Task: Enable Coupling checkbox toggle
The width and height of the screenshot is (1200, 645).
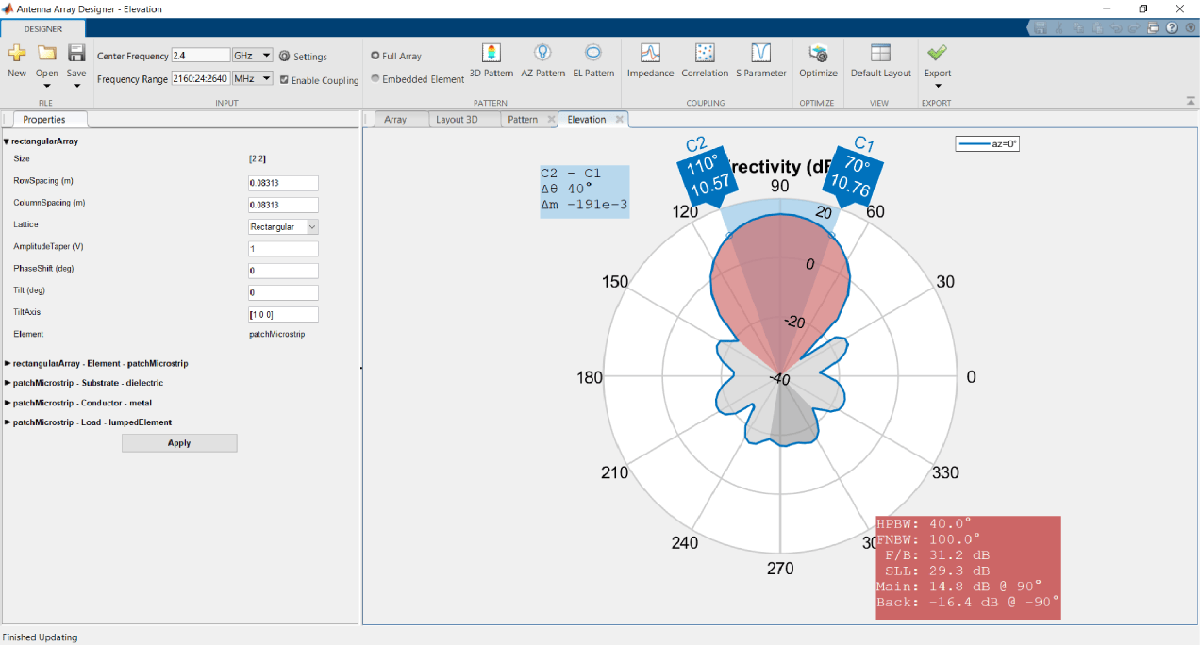Action: pos(284,80)
